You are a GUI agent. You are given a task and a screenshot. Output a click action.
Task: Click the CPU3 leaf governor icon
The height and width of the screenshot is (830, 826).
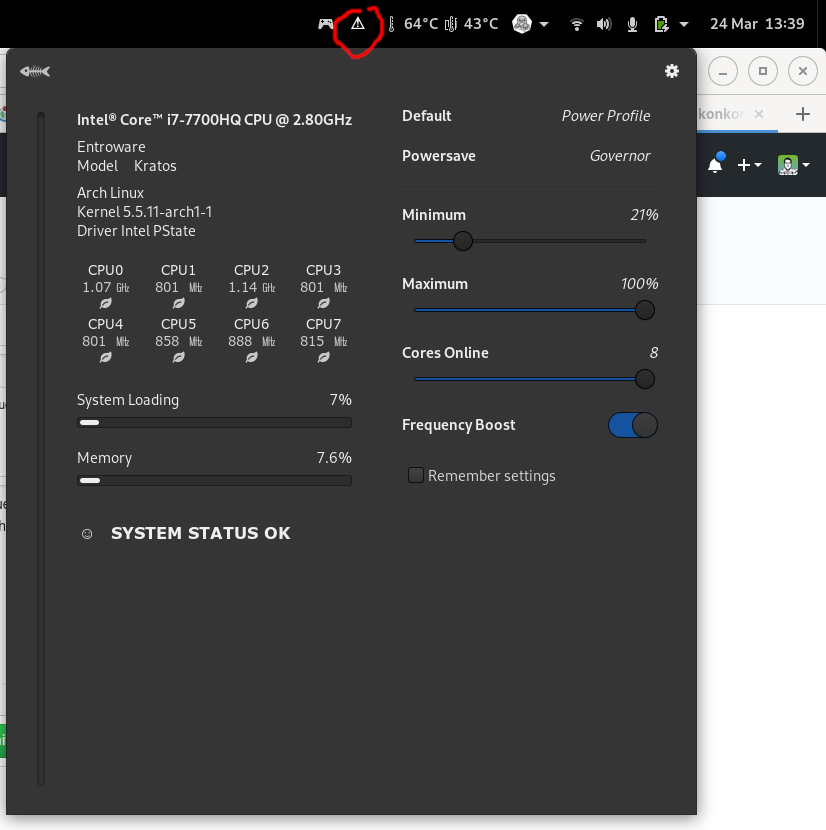[x=324, y=303]
